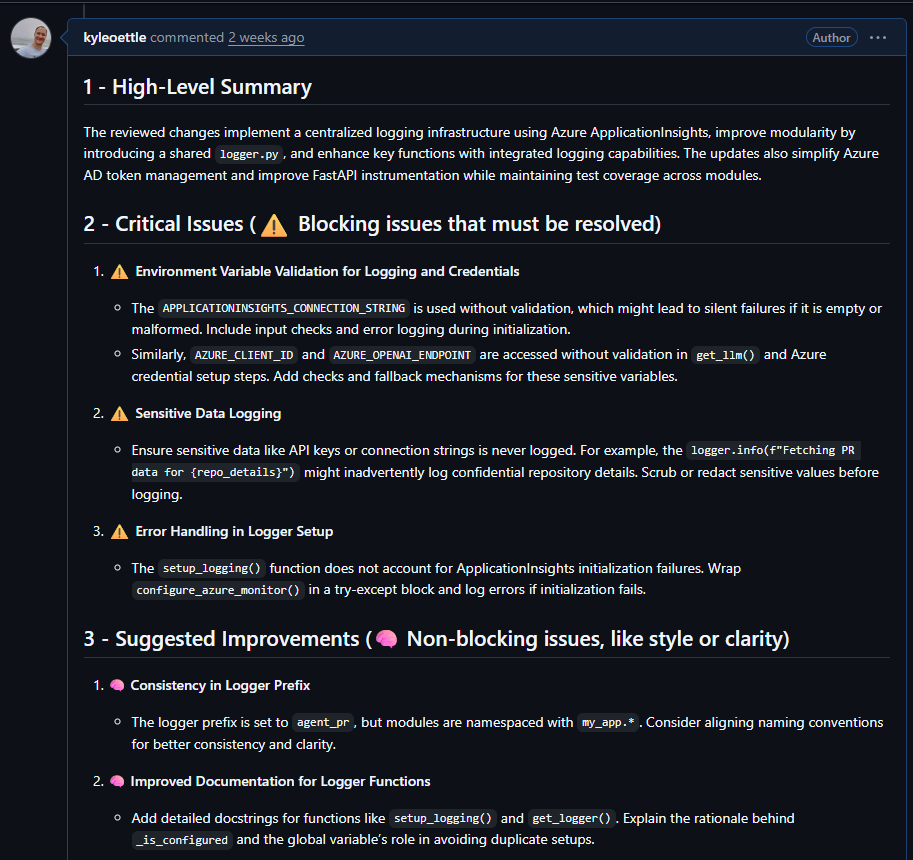The image size is (913, 860).
Task: Click the warning icon in Critical Issues heading
Action: [274, 224]
